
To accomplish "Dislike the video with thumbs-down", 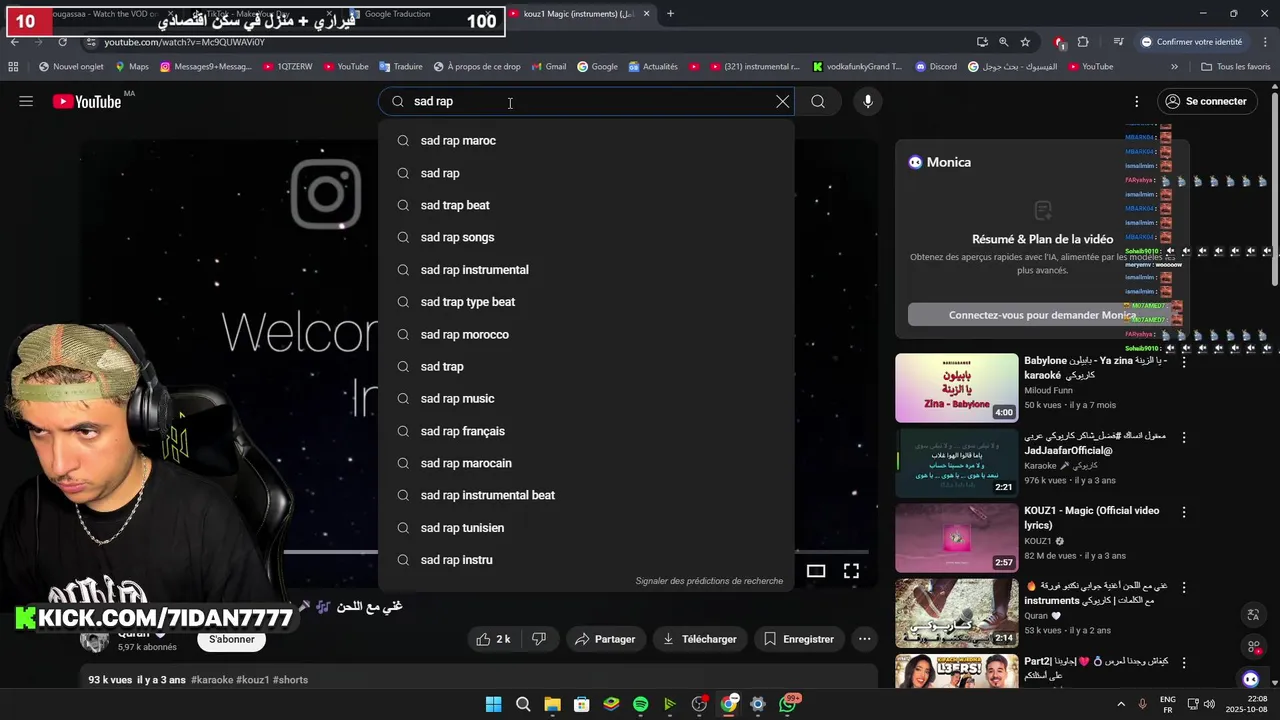I will coord(539,639).
